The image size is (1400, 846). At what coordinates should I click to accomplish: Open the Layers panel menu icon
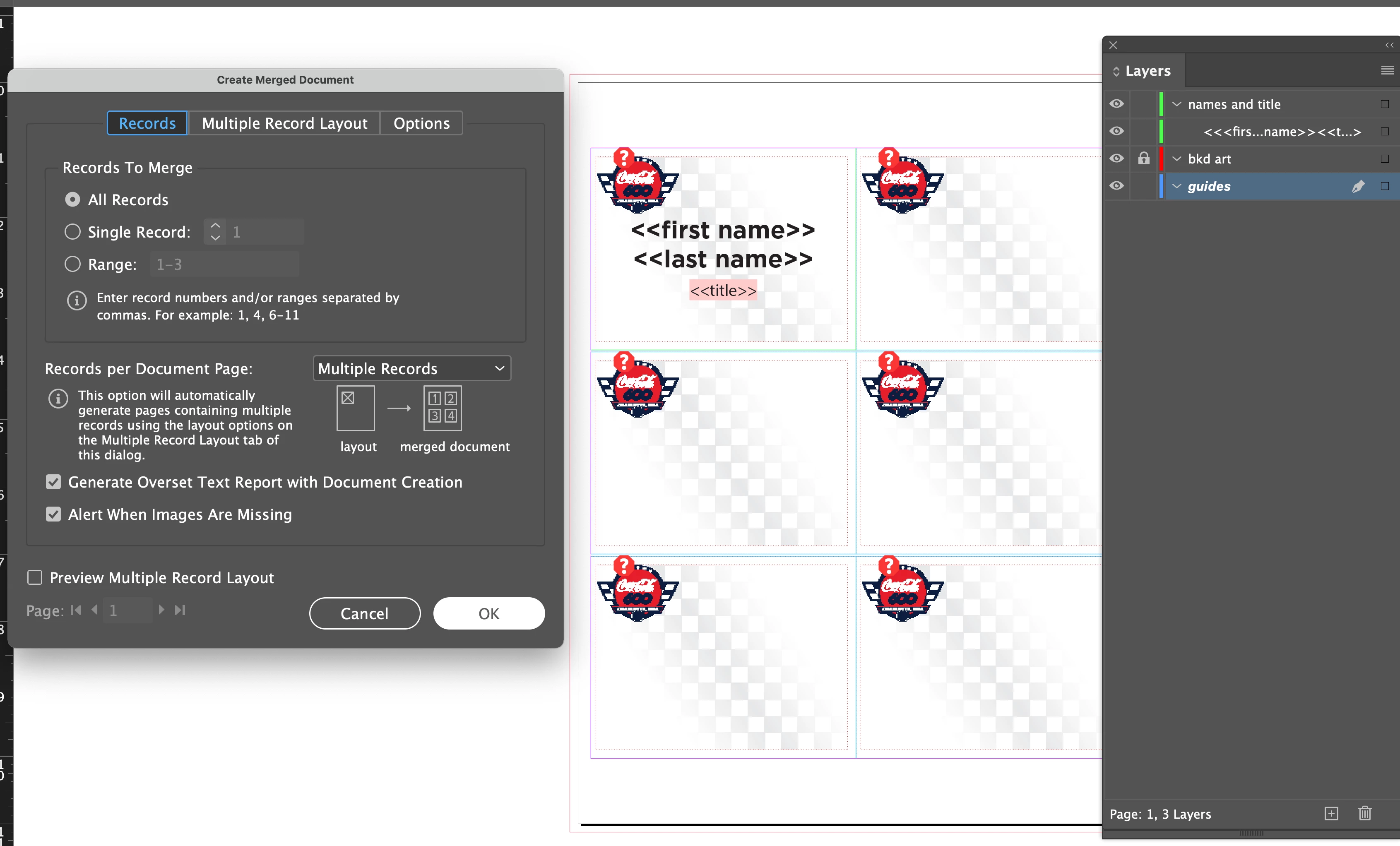pos(1387,70)
